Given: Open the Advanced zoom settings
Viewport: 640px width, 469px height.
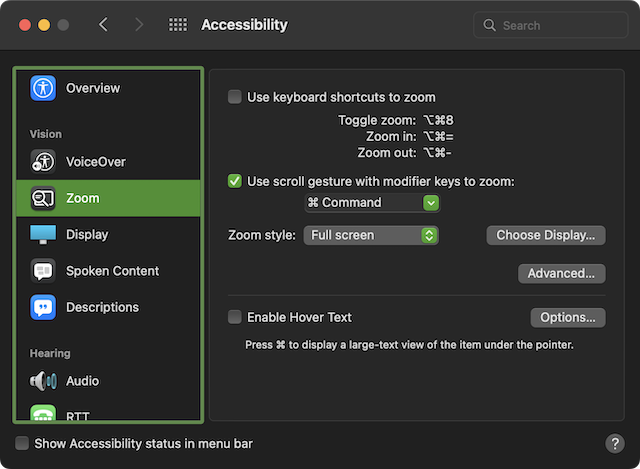Looking at the screenshot, I should [x=561, y=273].
